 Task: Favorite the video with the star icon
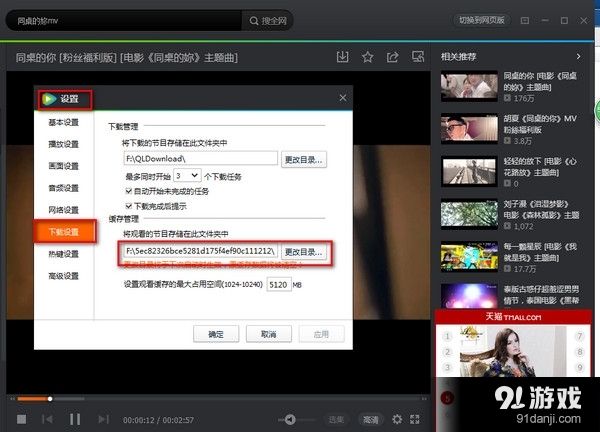pyautogui.click(x=367, y=57)
